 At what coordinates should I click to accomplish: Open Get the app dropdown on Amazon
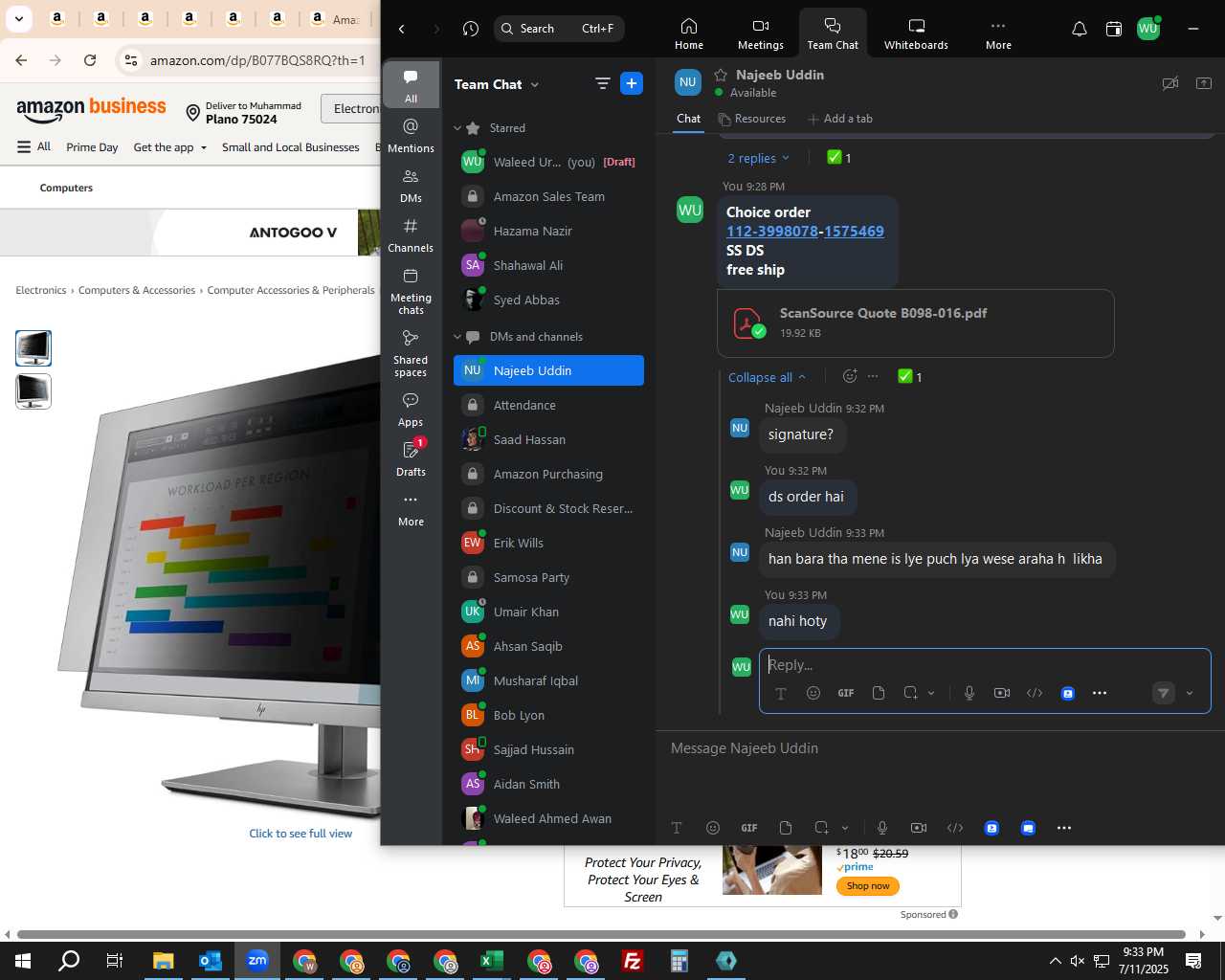coord(170,147)
